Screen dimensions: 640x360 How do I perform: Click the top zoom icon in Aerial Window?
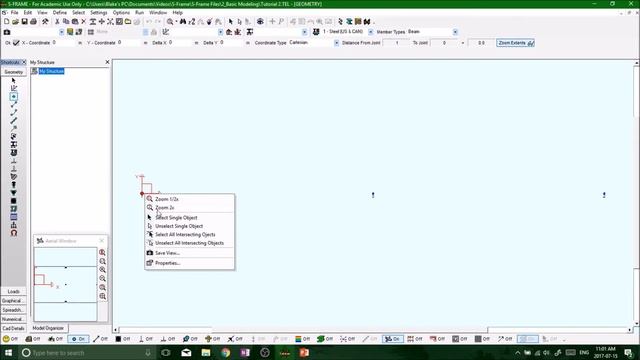coord(102,253)
